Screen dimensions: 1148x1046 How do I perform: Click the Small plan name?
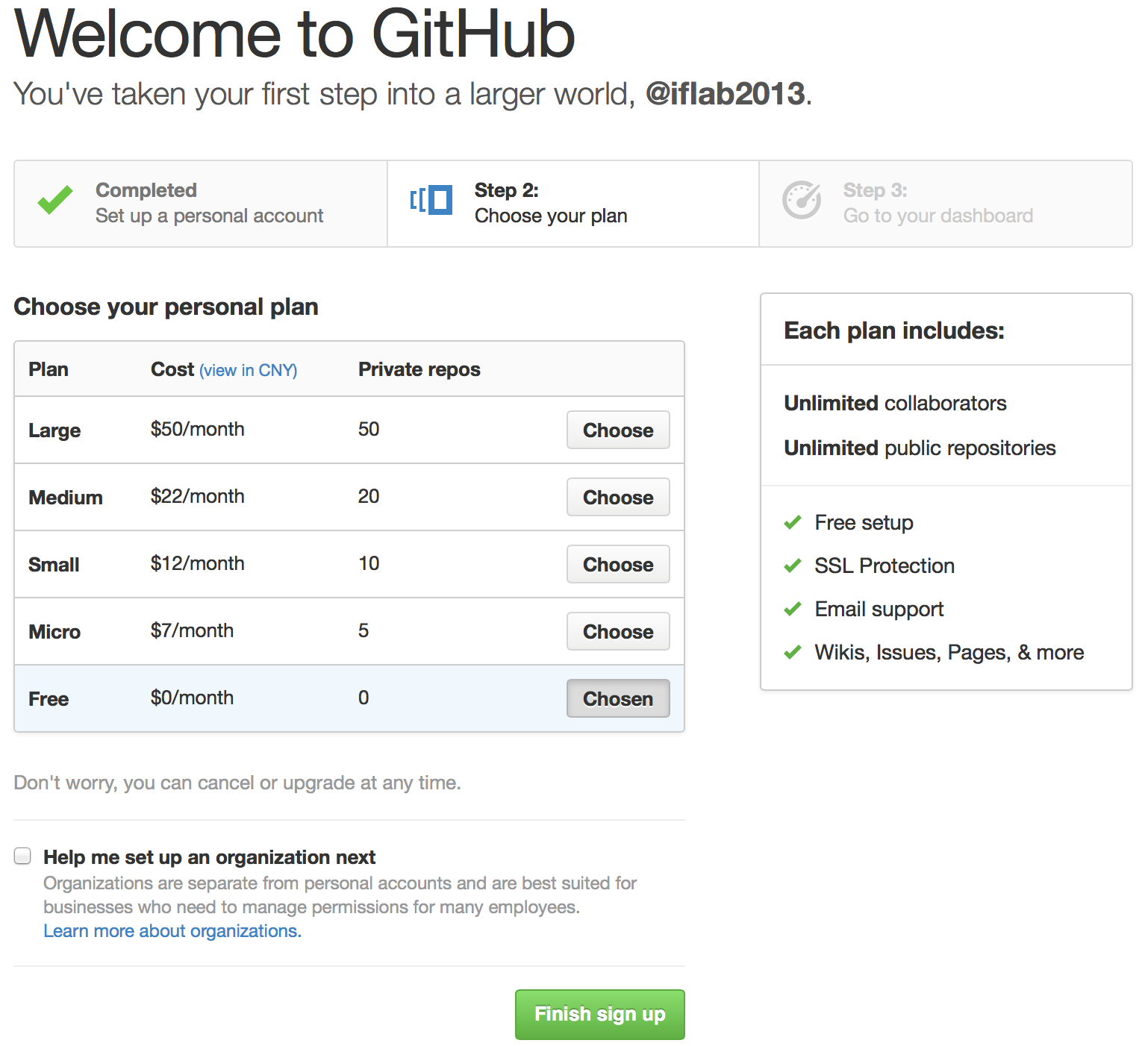[54, 565]
